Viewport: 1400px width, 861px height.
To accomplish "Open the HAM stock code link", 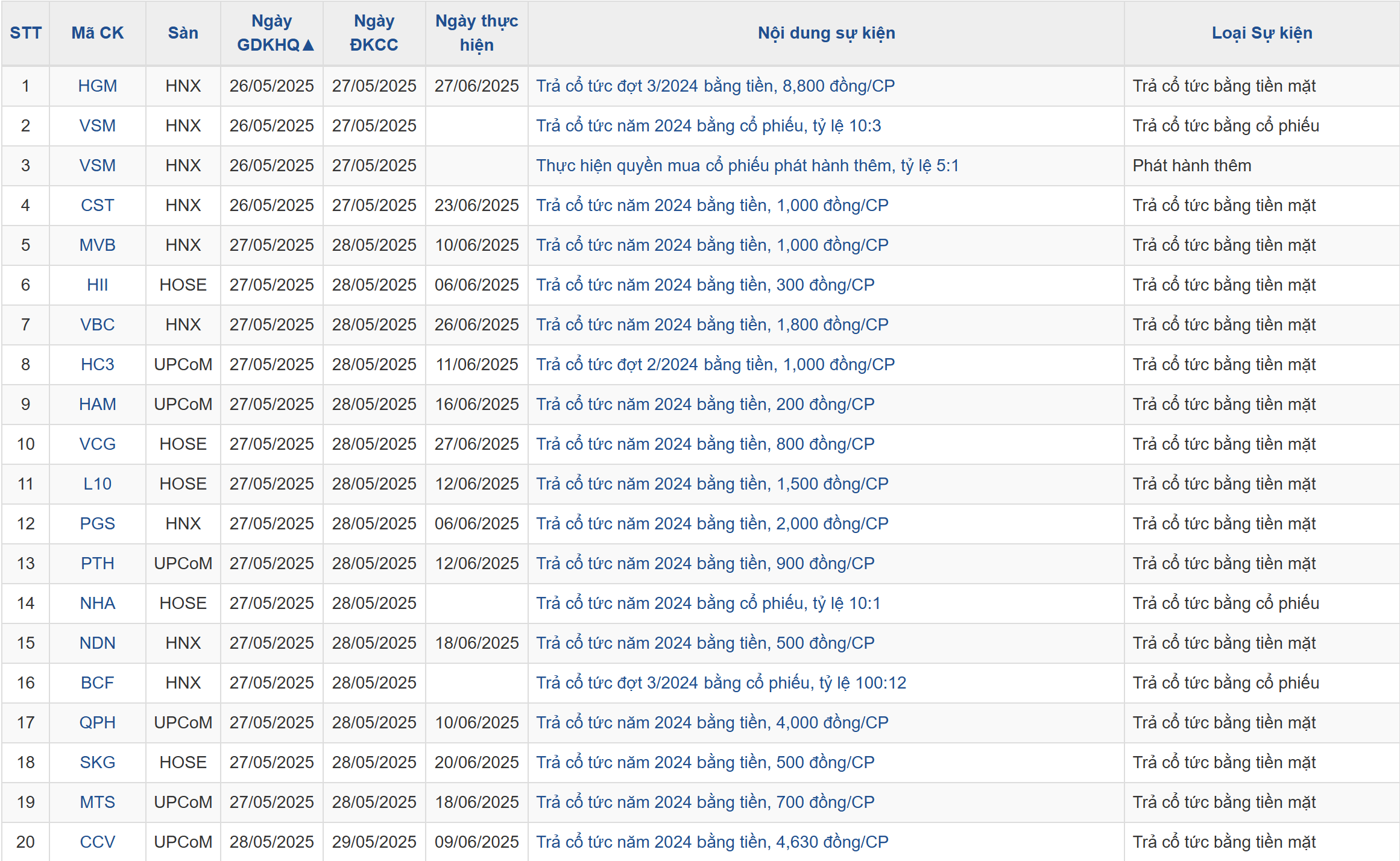I will coord(98,405).
